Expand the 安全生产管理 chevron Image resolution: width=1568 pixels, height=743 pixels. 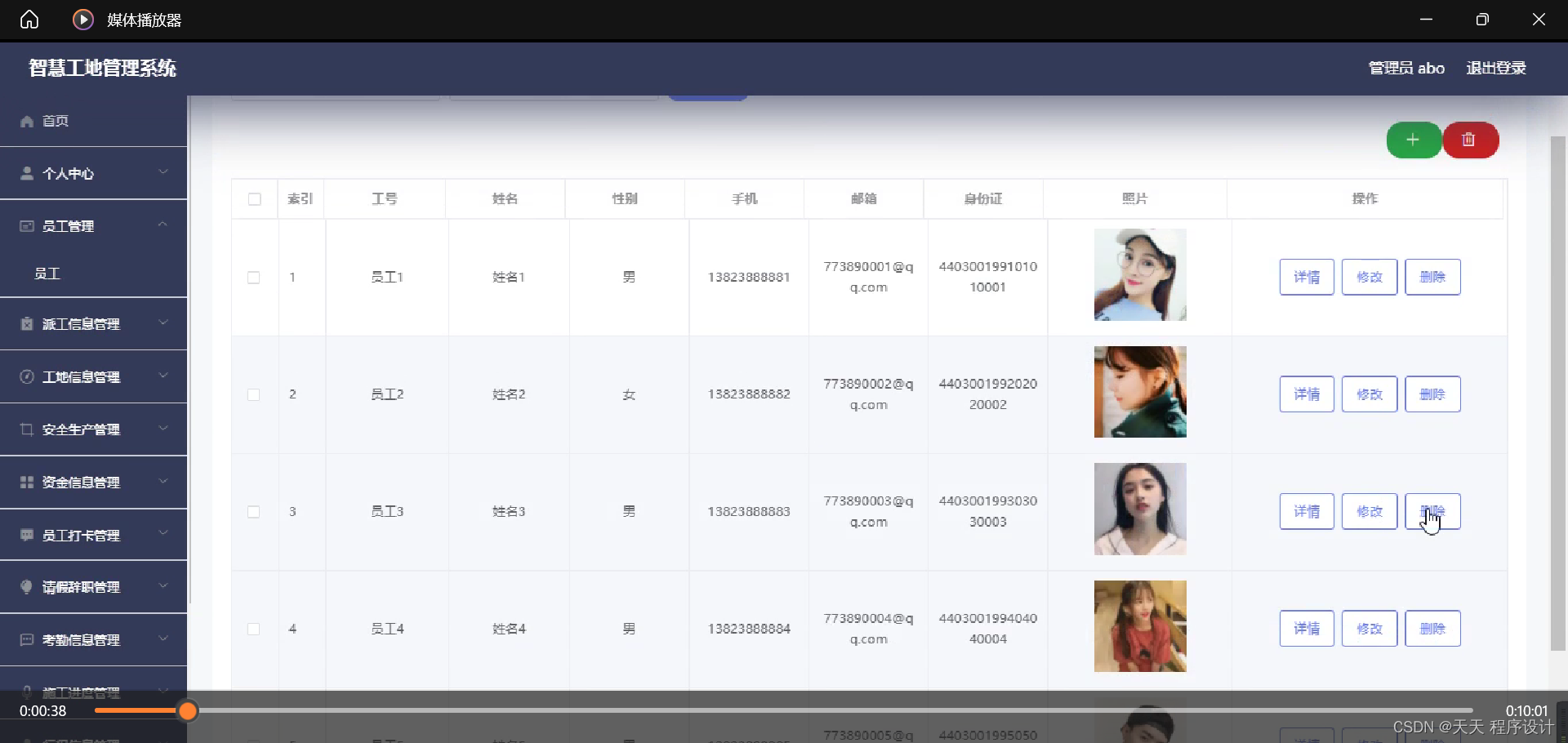(163, 428)
